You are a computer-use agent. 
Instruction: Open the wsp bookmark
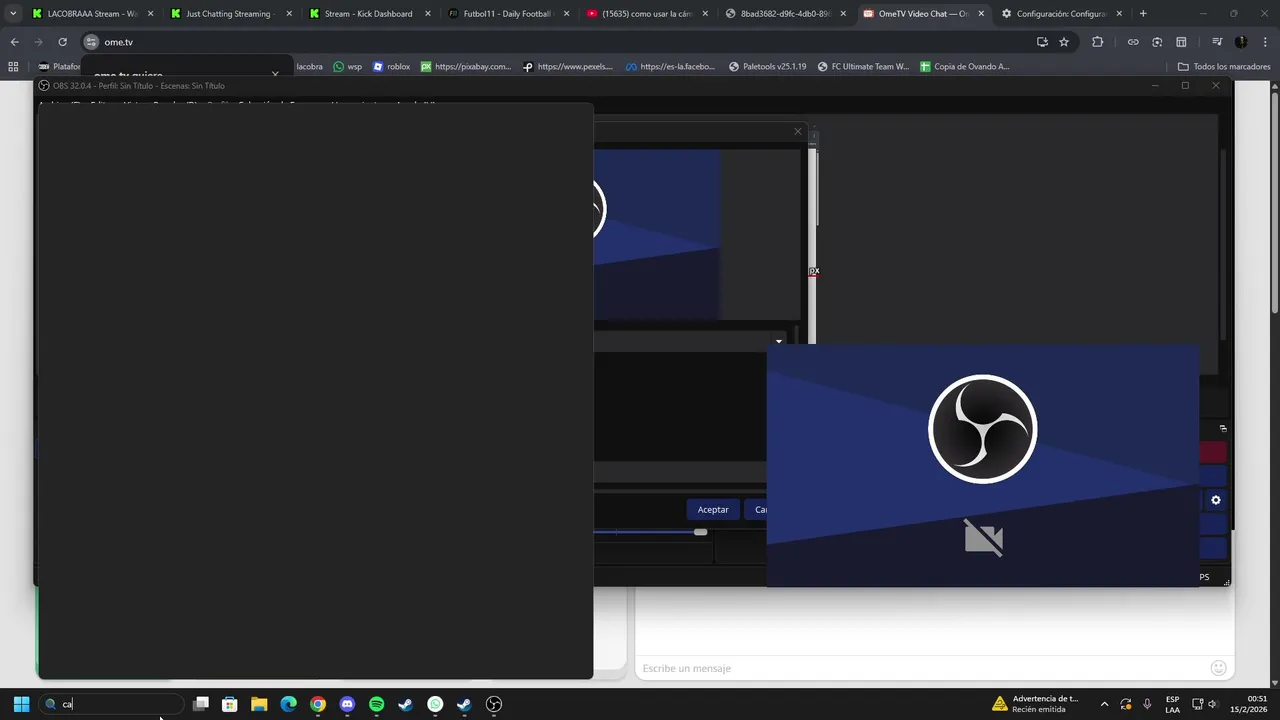(x=347, y=67)
